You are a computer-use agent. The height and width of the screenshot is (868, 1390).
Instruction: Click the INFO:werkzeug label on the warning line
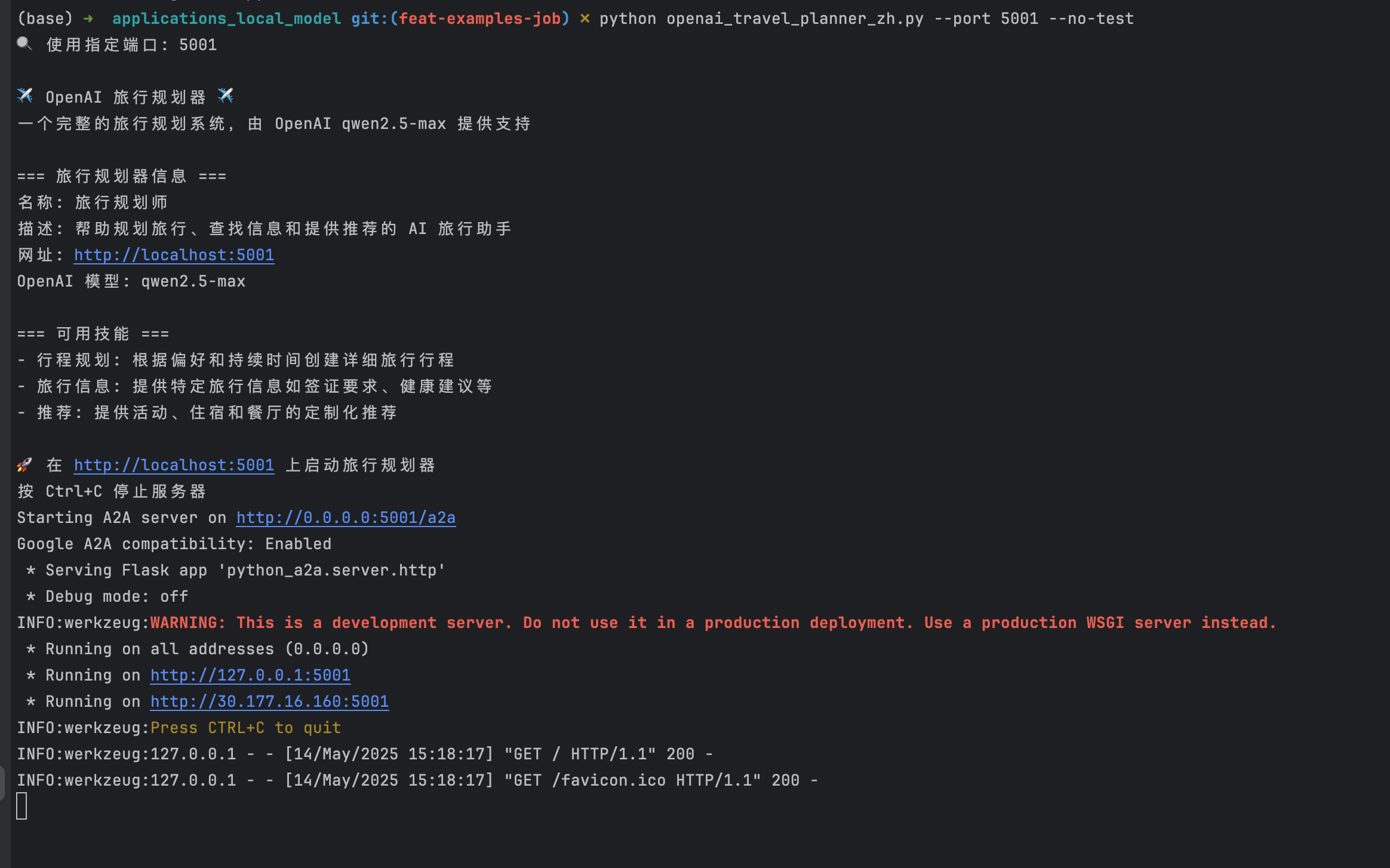[x=82, y=622]
